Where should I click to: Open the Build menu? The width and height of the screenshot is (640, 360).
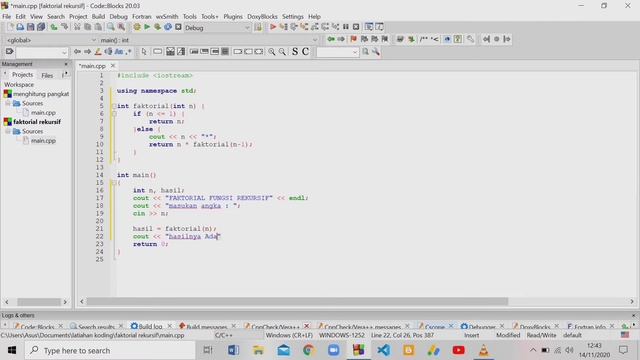click(x=98, y=17)
